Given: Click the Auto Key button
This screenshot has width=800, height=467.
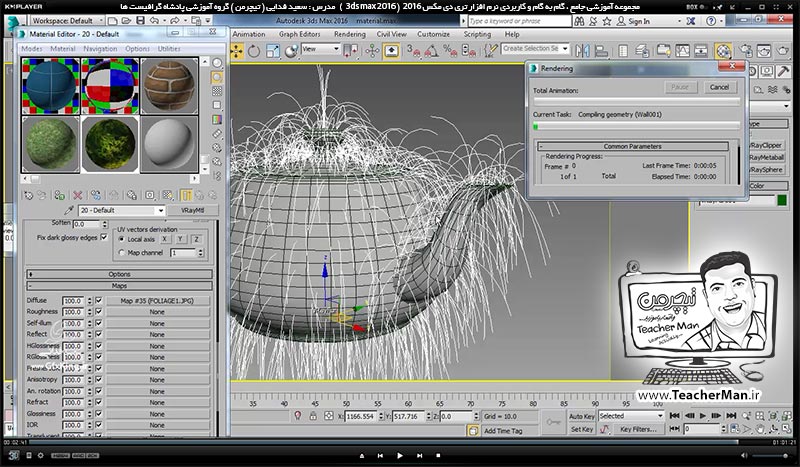Looking at the screenshot, I should pyautogui.click(x=582, y=416).
